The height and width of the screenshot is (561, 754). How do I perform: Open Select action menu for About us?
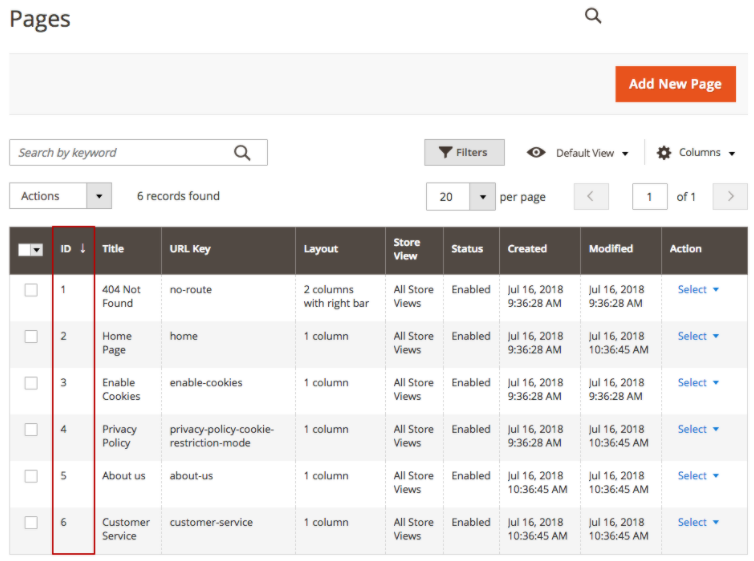coord(698,476)
